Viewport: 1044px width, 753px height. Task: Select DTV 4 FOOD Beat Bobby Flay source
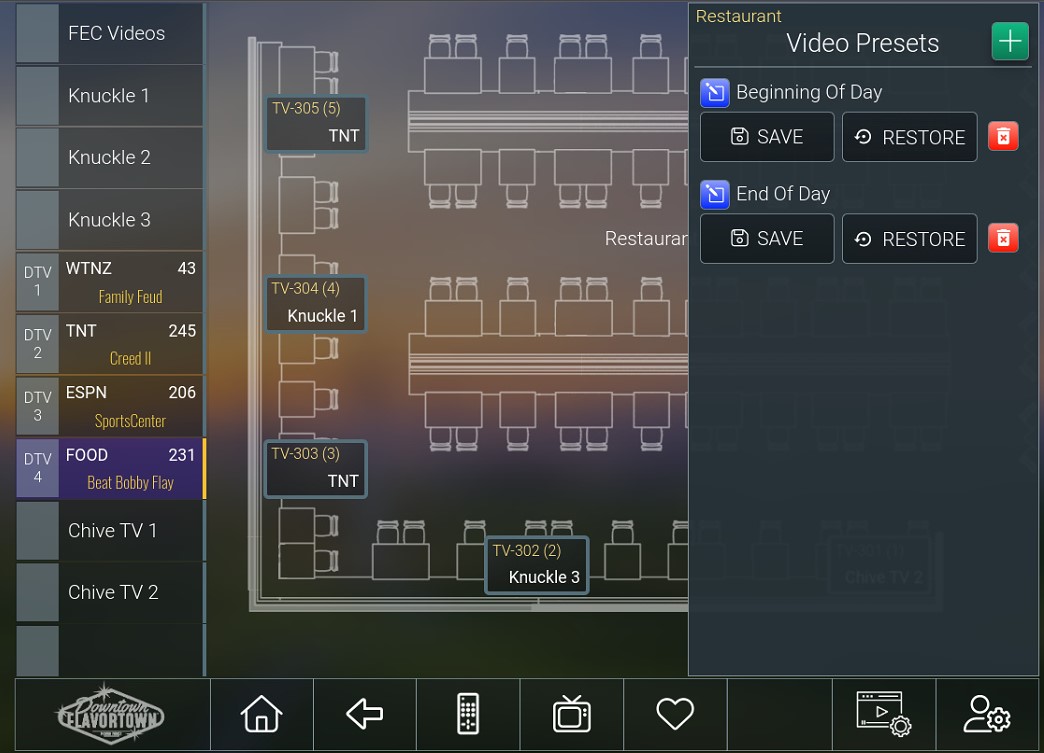pyautogui.click(x=109, y=468)
